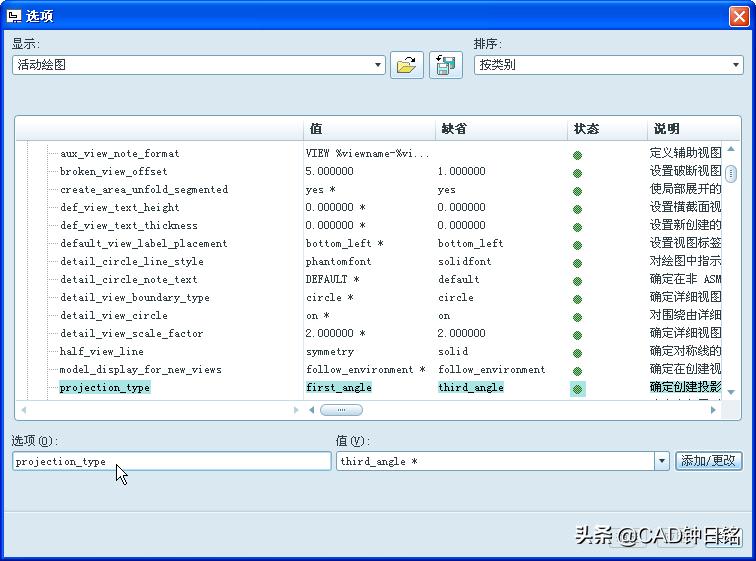Click status dot for projection_type row
The width and height of the screenshot is (756, 561).
click(x=578, y=388)
